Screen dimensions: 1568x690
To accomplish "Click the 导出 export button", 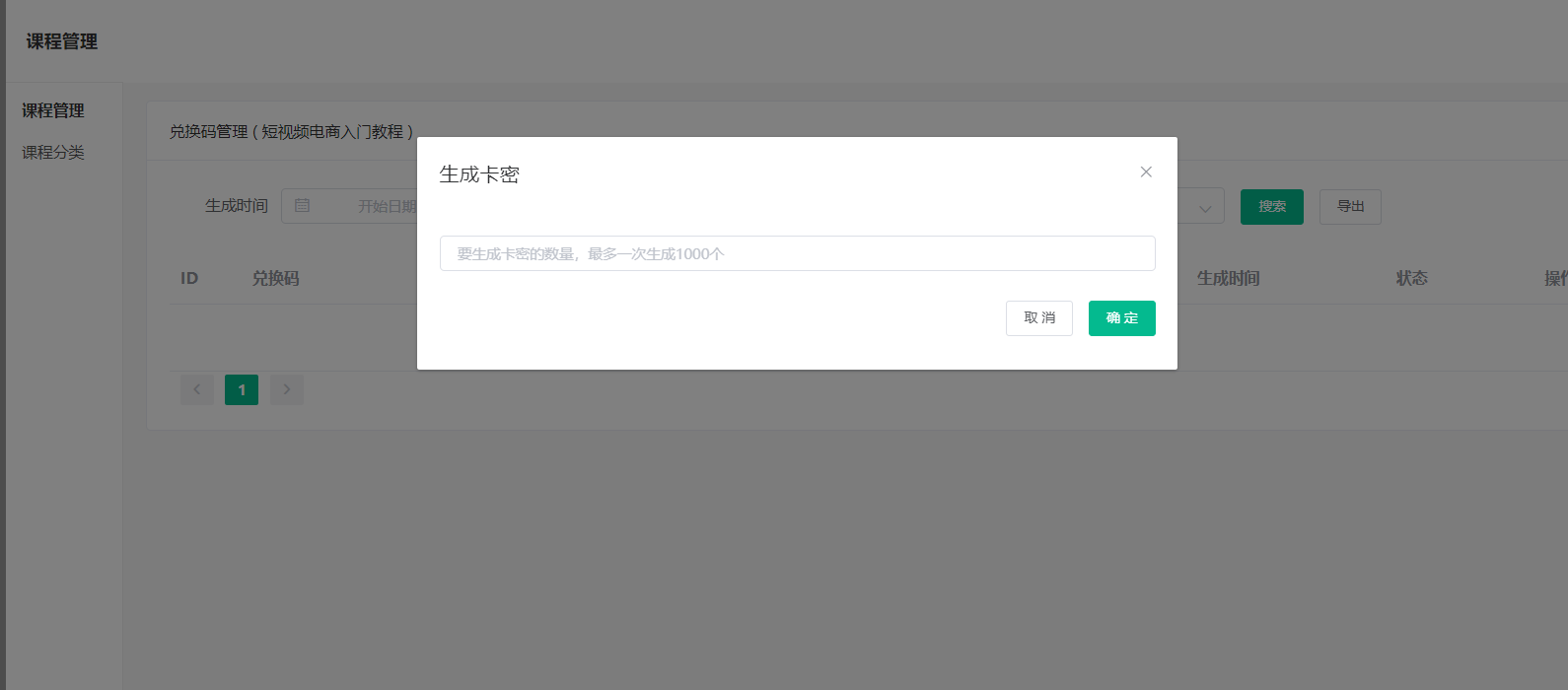I will 1351,207.
